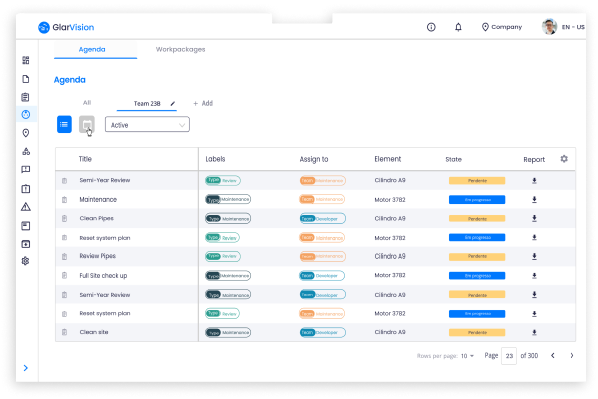This screenshot has width=598, height=399.
Task: Click Clean site task title
Action: pyautogui.click(x=94, y=332)
